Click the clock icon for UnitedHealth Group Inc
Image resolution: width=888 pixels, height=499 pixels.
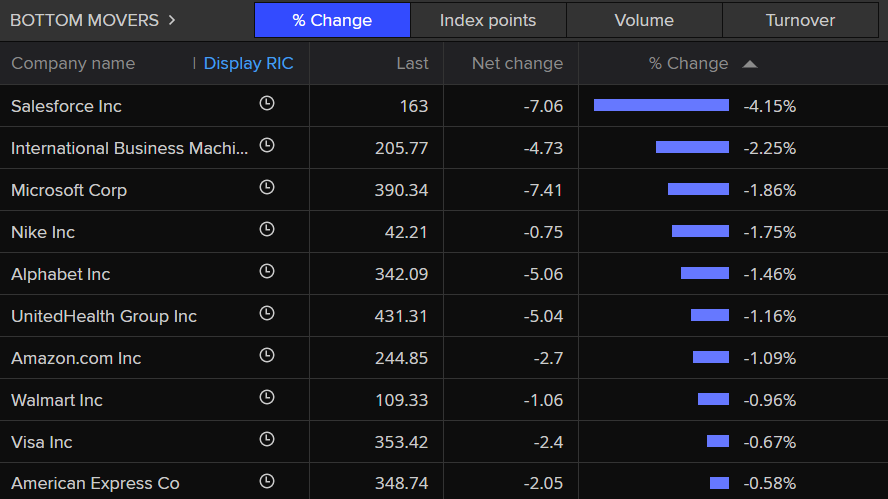267,313
